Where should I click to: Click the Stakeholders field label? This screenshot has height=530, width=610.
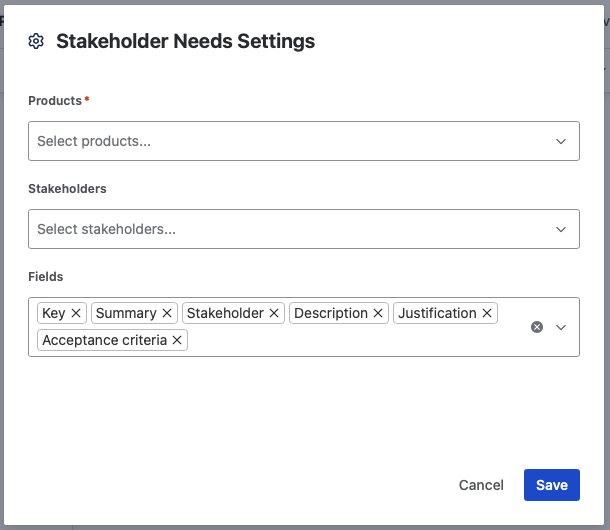pos(67,189)
